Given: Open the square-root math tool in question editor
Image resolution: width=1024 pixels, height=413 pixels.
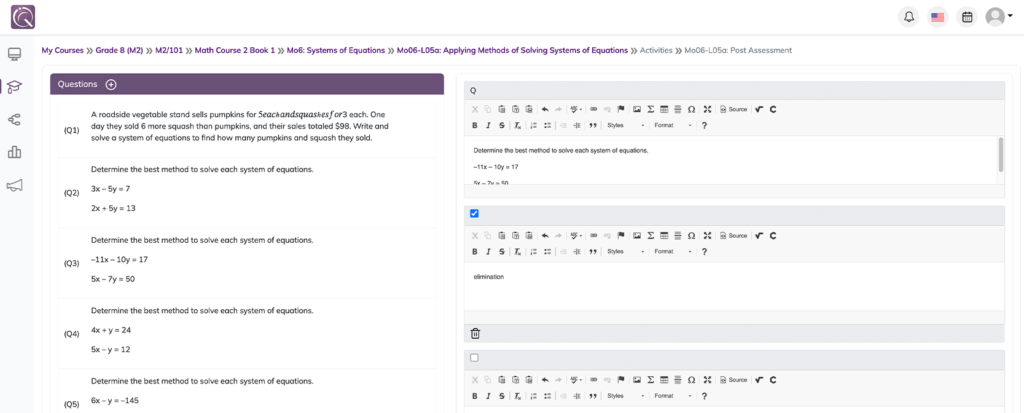Looking at the screenshot, I should click(x=759, y=109).
